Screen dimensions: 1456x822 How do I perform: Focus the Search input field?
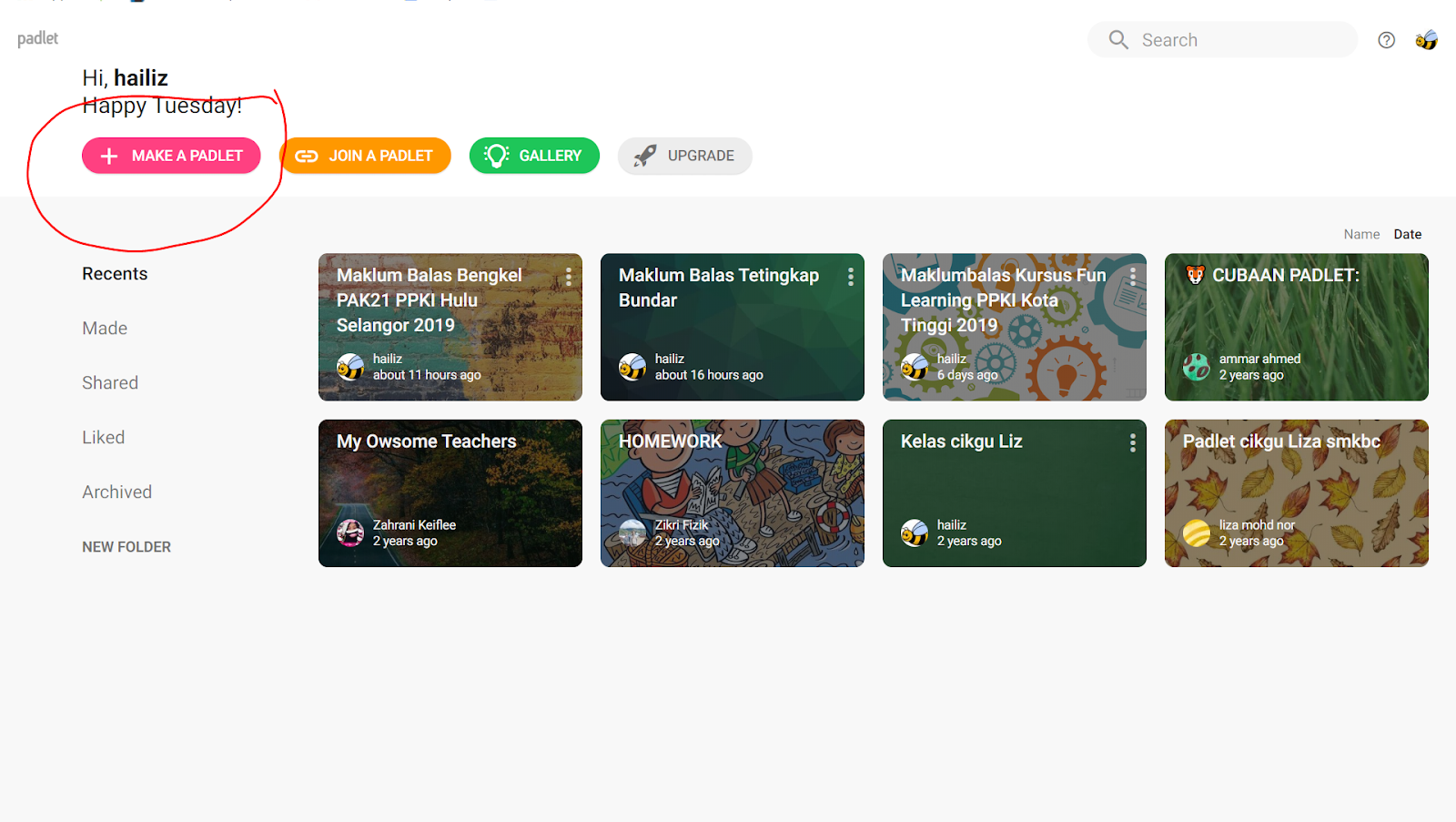(x=1222, y=40)
